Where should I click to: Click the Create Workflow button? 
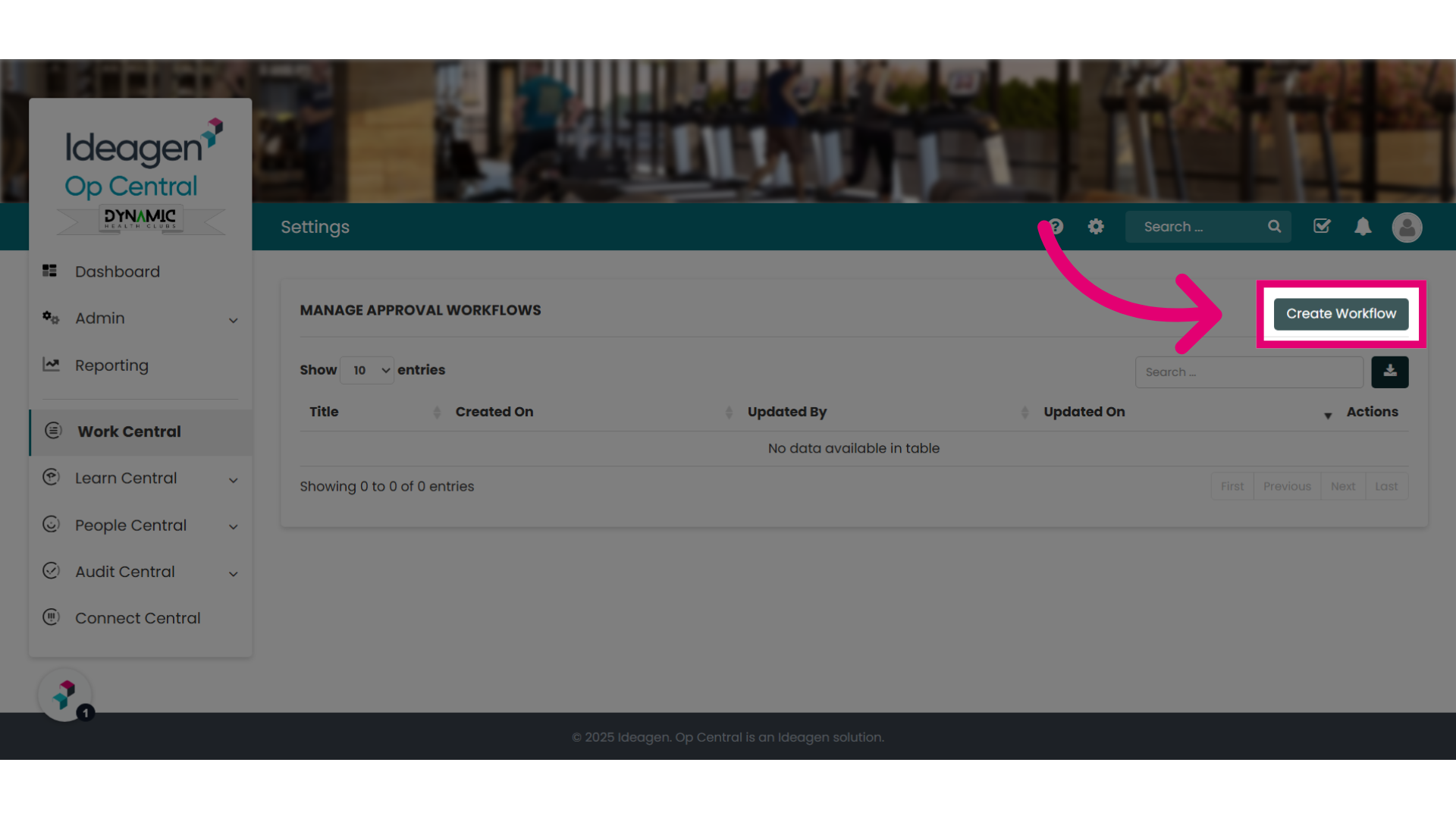[1341, 314]
